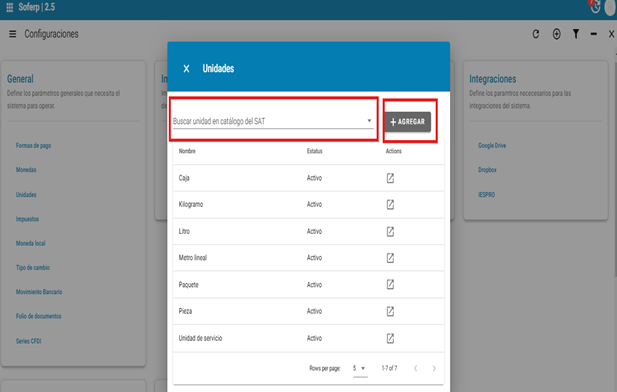Click the Activo status of Caja

click(314, 178)
